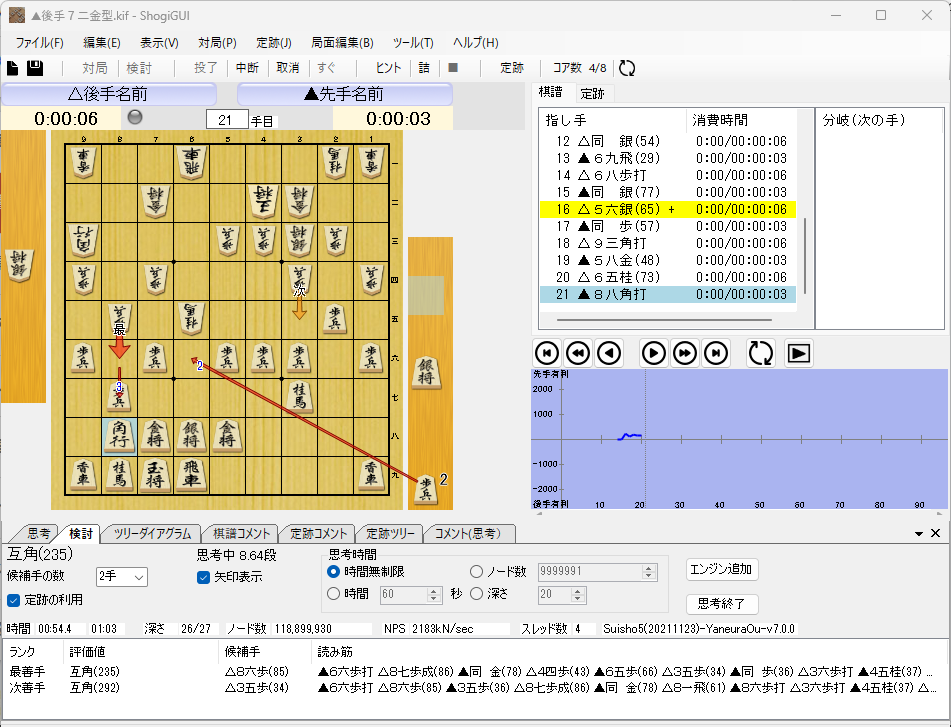The height and width of the screenshot is (727, 951).
Task: Open the 局面編集(B) menu
Action: [x=342, y=43]
